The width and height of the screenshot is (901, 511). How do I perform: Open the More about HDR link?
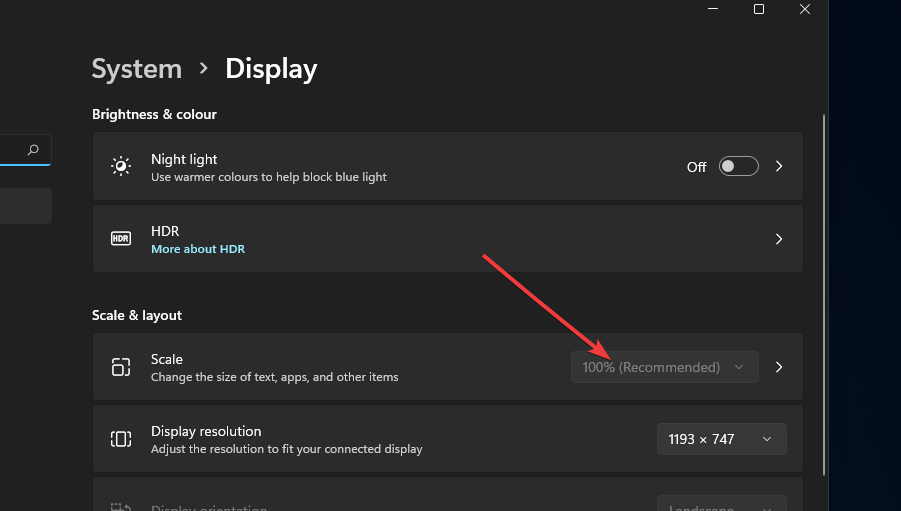[x=198, y=249]
